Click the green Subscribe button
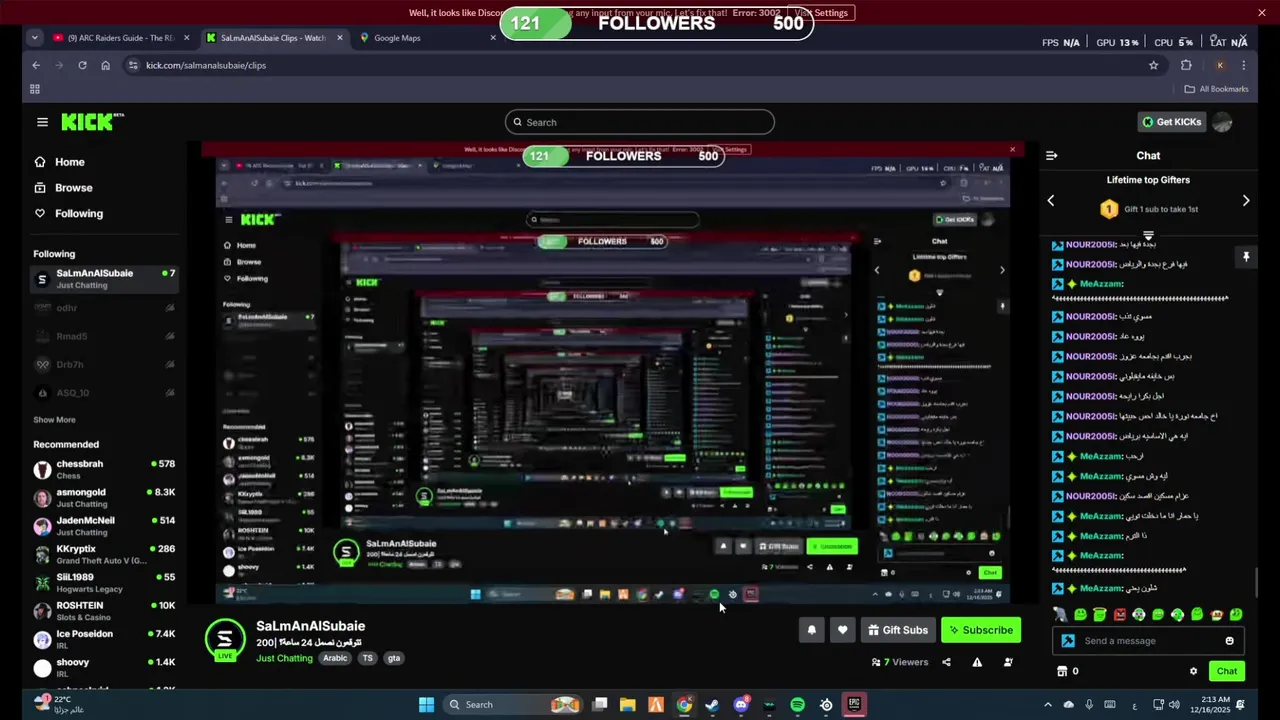The height and width of the screenshot is (720, 1280). 980,630
